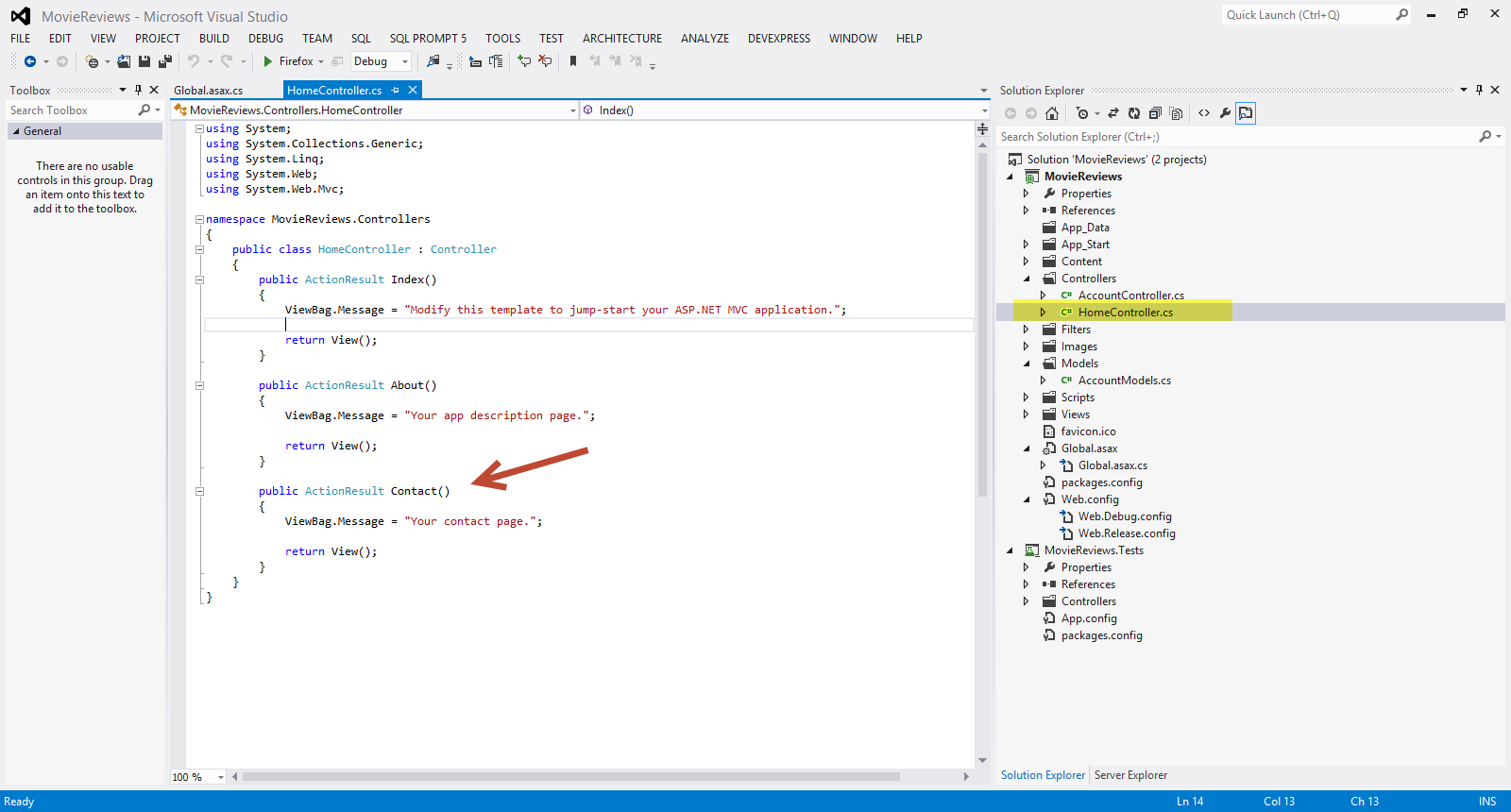Click the Show All Files icon
The image size is (1511, 812).
tap(1176, 113)
